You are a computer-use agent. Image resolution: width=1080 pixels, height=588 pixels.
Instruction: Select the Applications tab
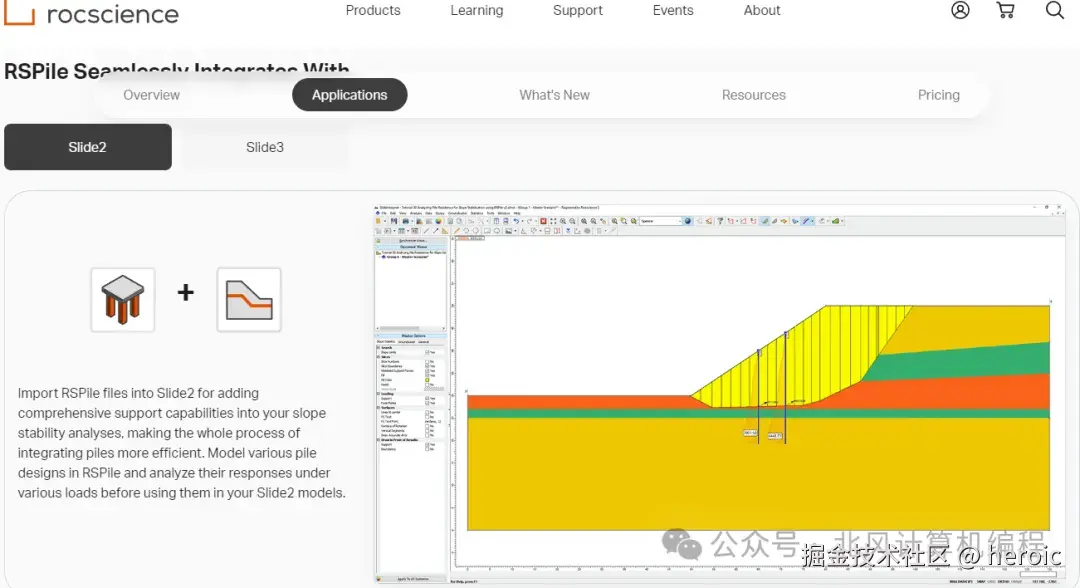350,95
